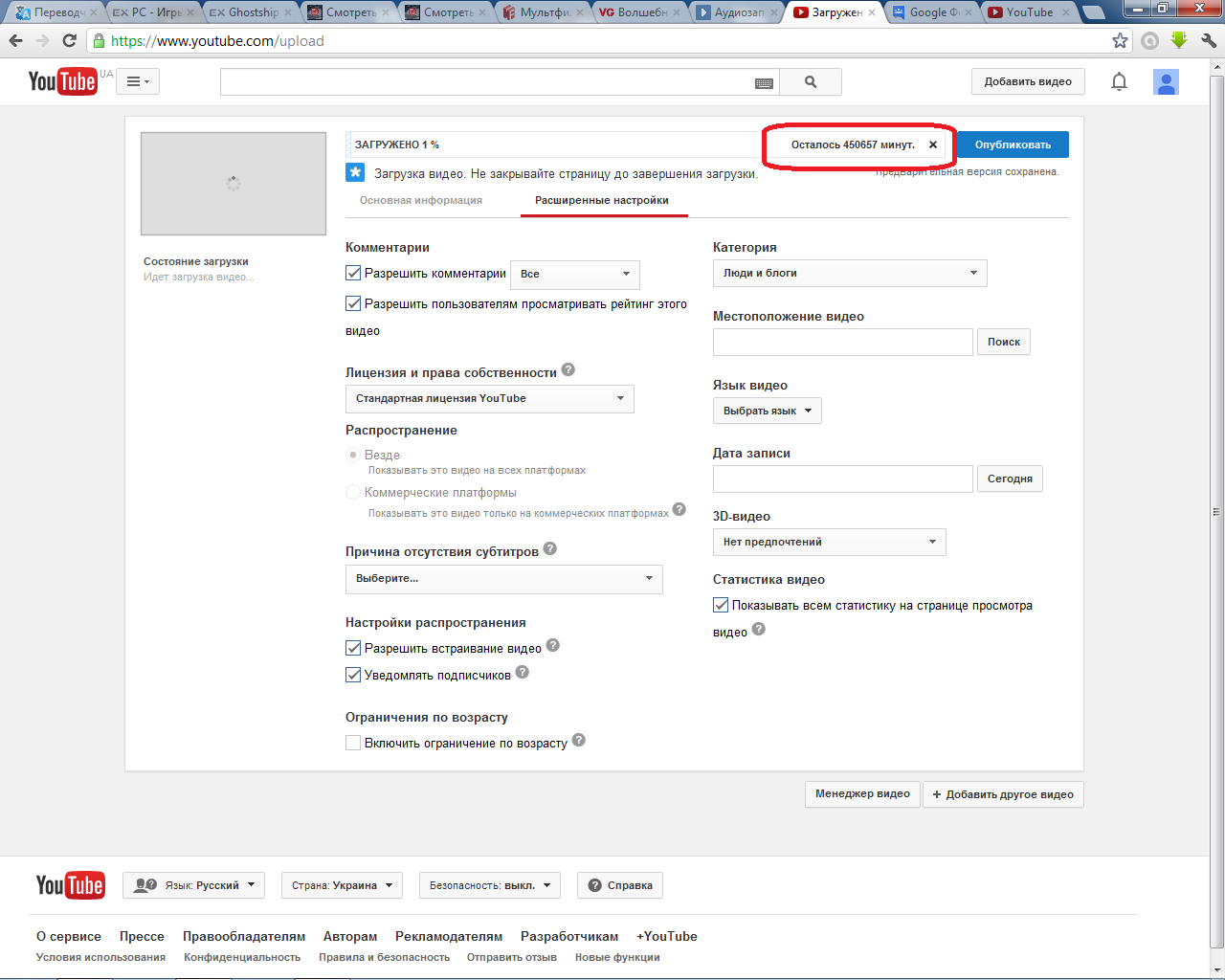Open notifications bell icon
The height and width of the screenshot is (980, 1225).
click(1119, 81)
